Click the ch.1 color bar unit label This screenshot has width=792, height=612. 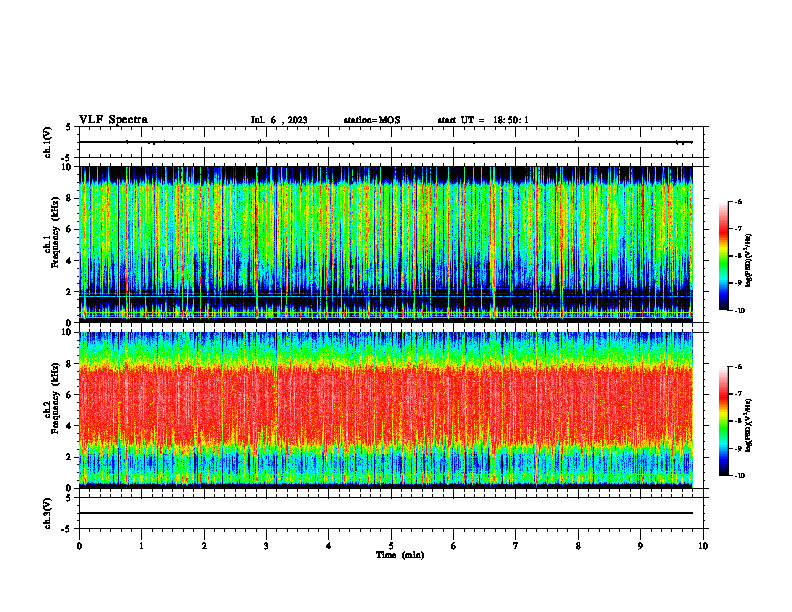(749, 260)
